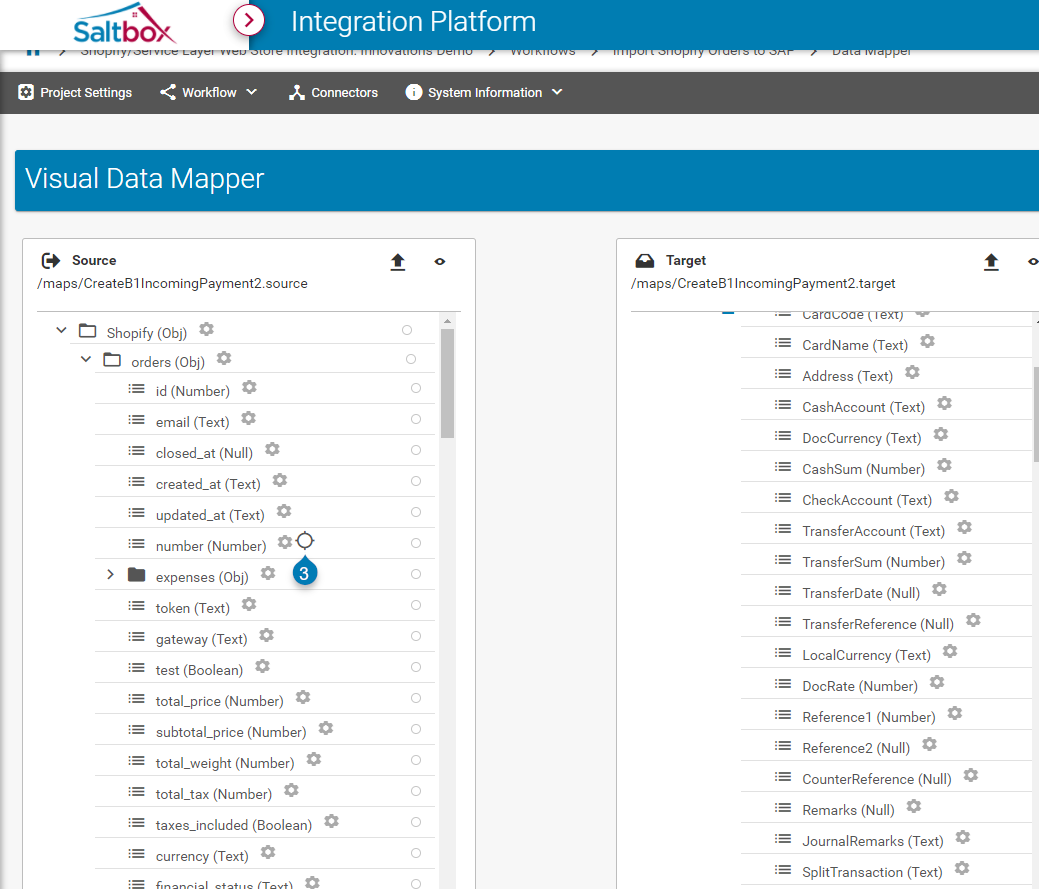1042x889 pixels.
Task: Expand the sidebar with the circled arrow button
Action: (x=249, y=21)
